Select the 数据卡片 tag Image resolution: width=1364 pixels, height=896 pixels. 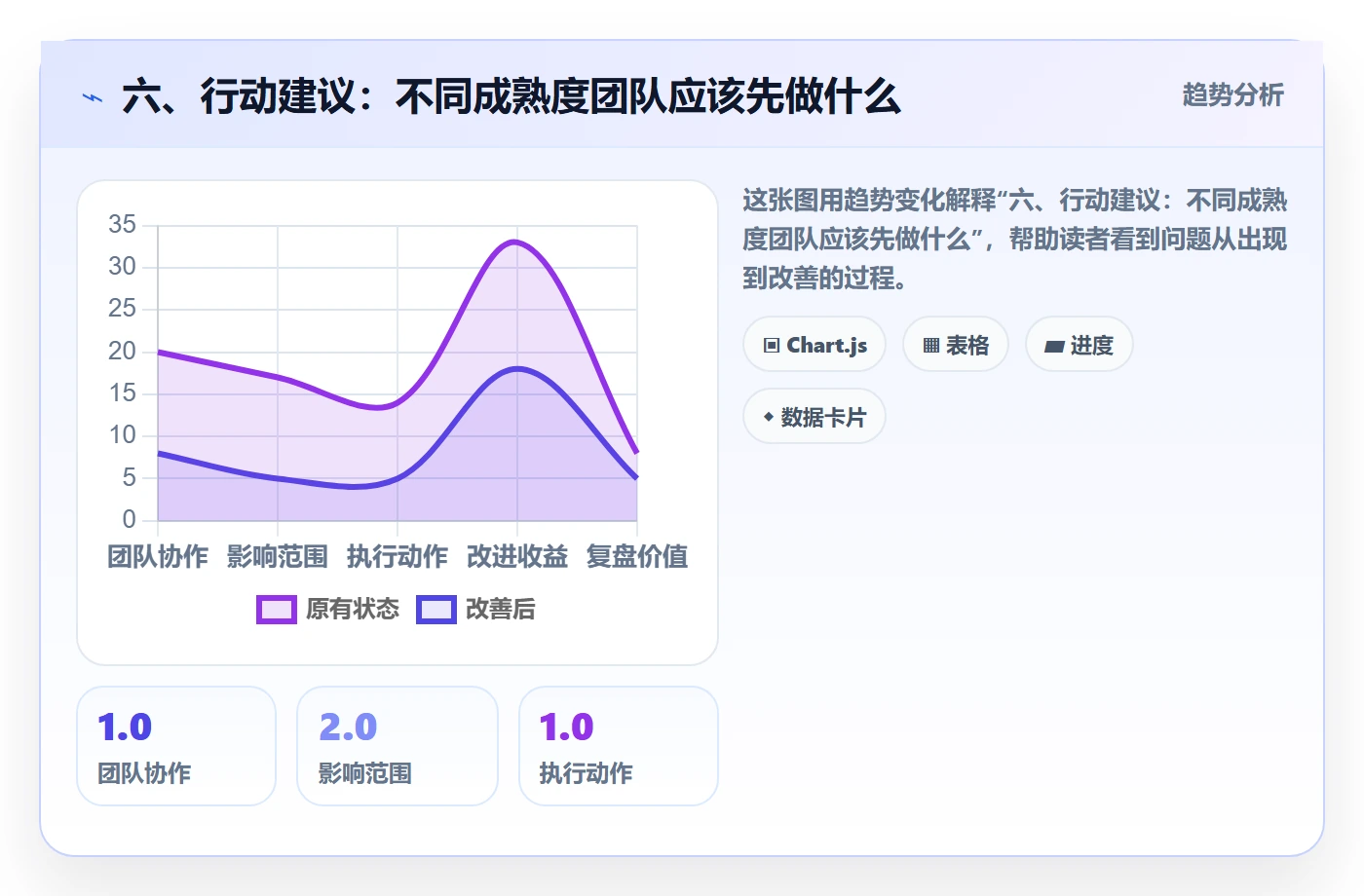[x=815, y=417]
